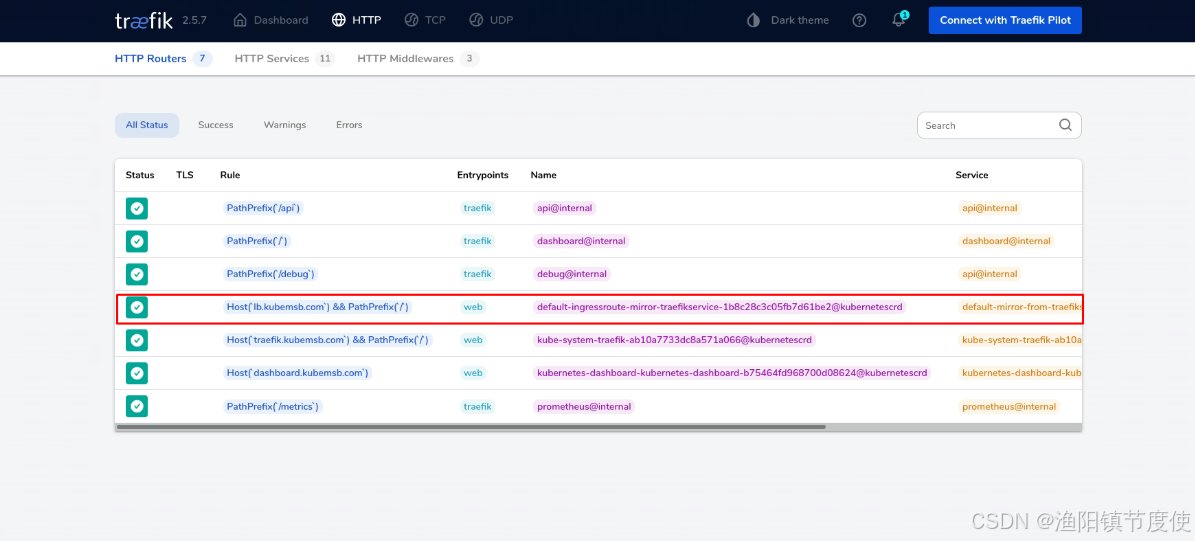The image size is (1195, 541).
Task: Click the api@internal router name
Action: [564, 208]
